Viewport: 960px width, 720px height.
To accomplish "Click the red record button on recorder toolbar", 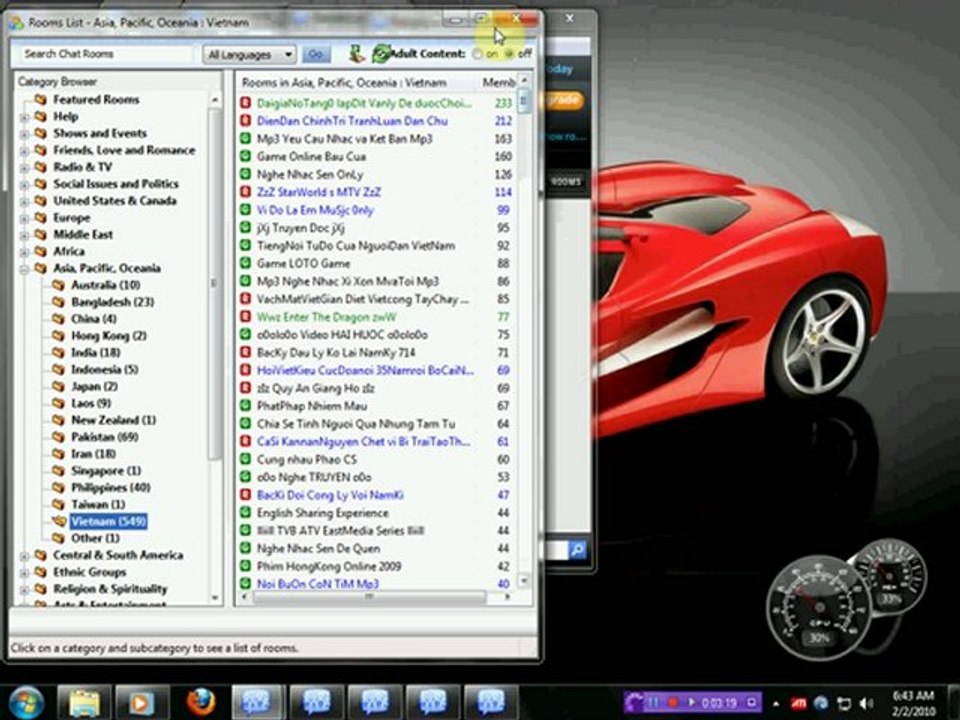I will (672, 702).
